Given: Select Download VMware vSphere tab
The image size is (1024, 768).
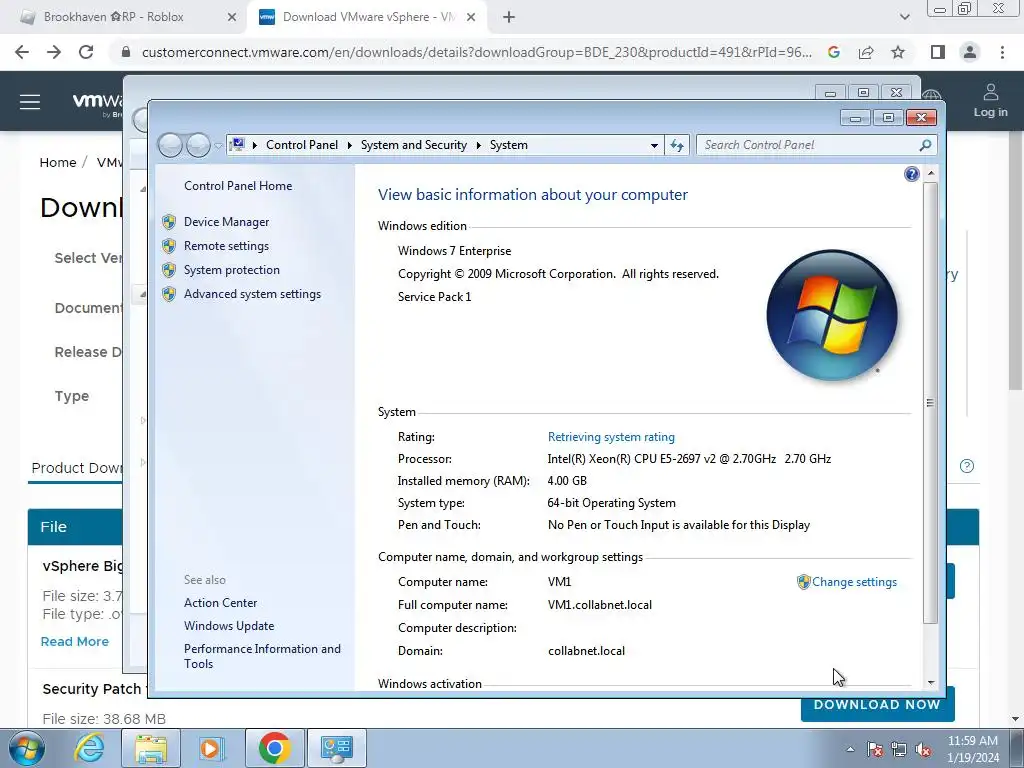Looking at the screenshot, I should (x=368, y=17).
